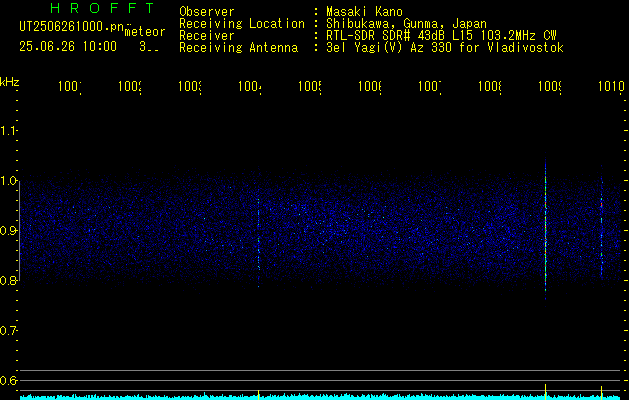Click the 0.8 frequency axis label

click(x=9, y=280)
